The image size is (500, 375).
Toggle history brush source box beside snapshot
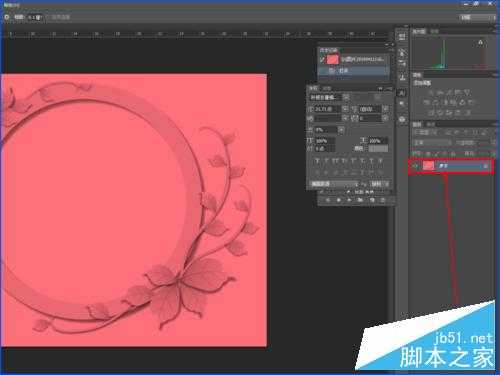click(x=322, y=59)
